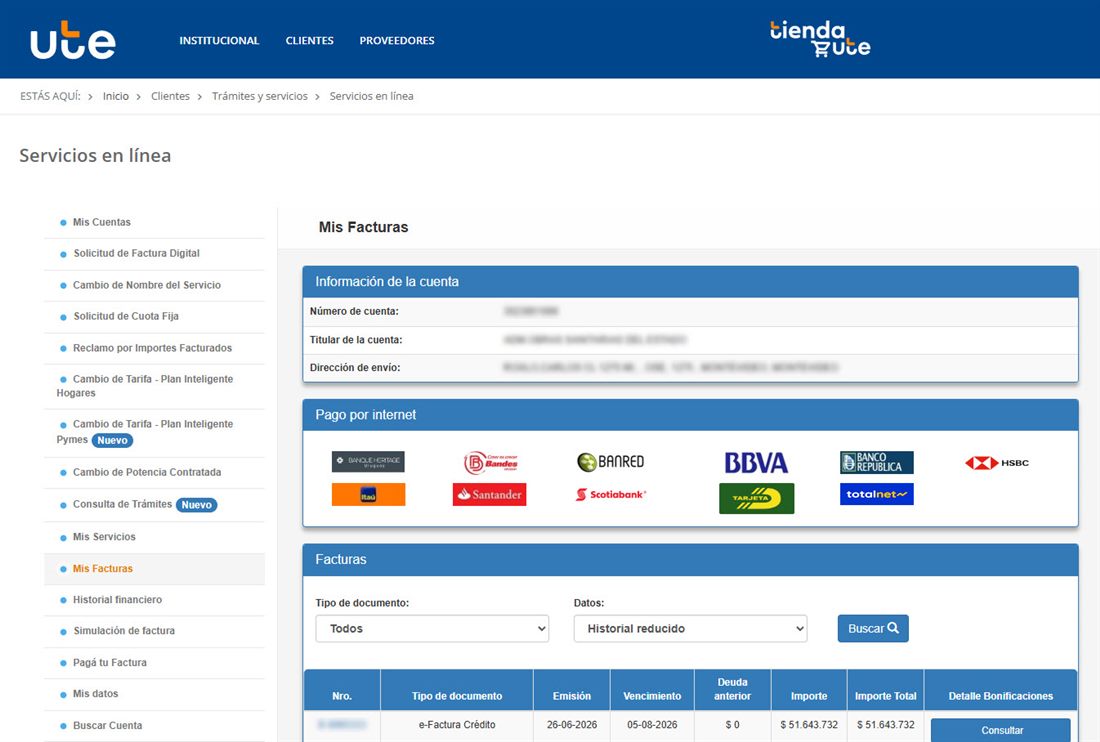Pay with Santander logo
The width and height of the screenshot is (1100, 742).
click(x=490, y=494)
